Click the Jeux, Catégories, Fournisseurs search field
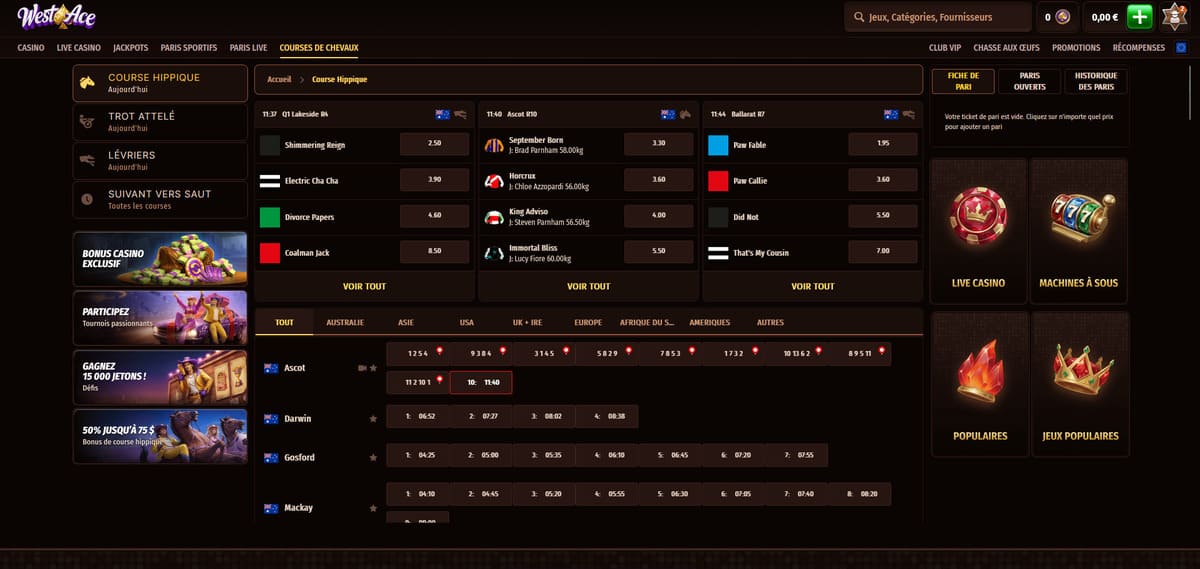Screen dimensions: 1200x569 pos(937,17)
